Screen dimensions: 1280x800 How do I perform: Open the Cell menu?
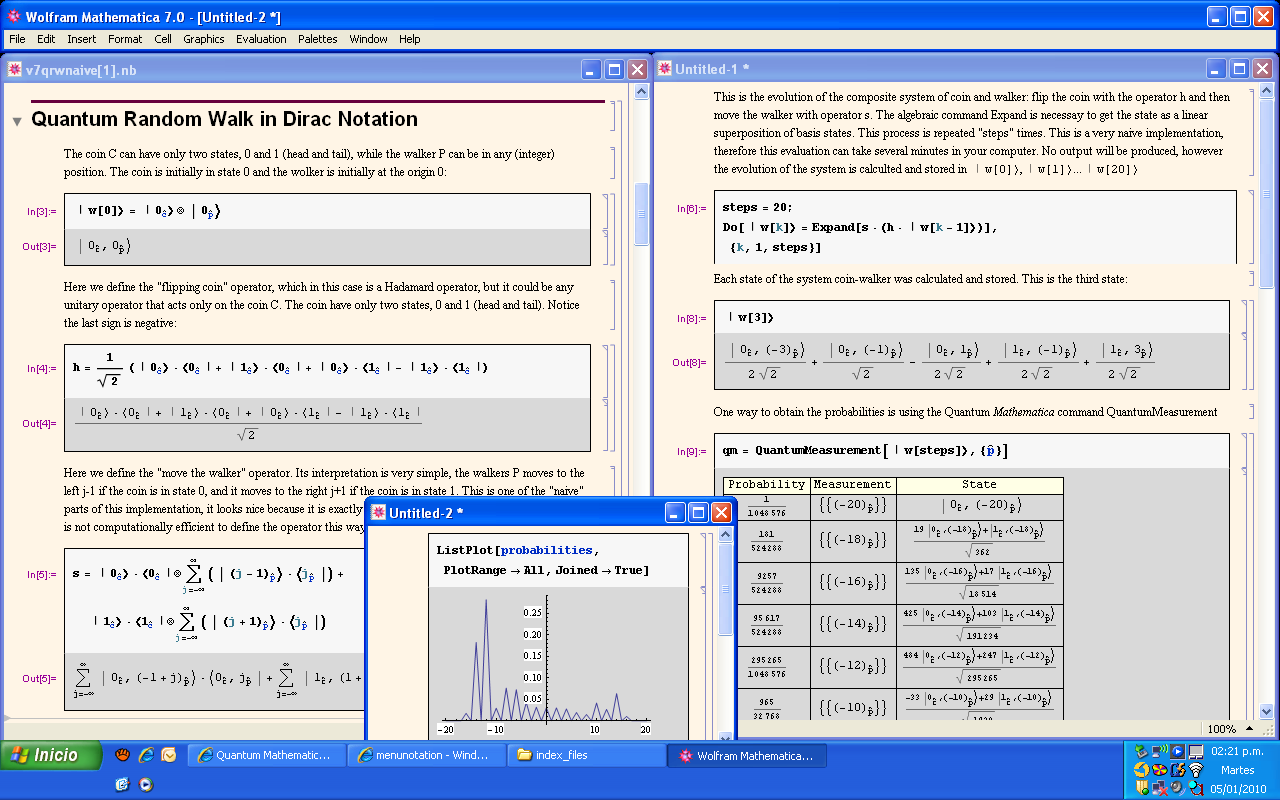[x=163, y=39]
